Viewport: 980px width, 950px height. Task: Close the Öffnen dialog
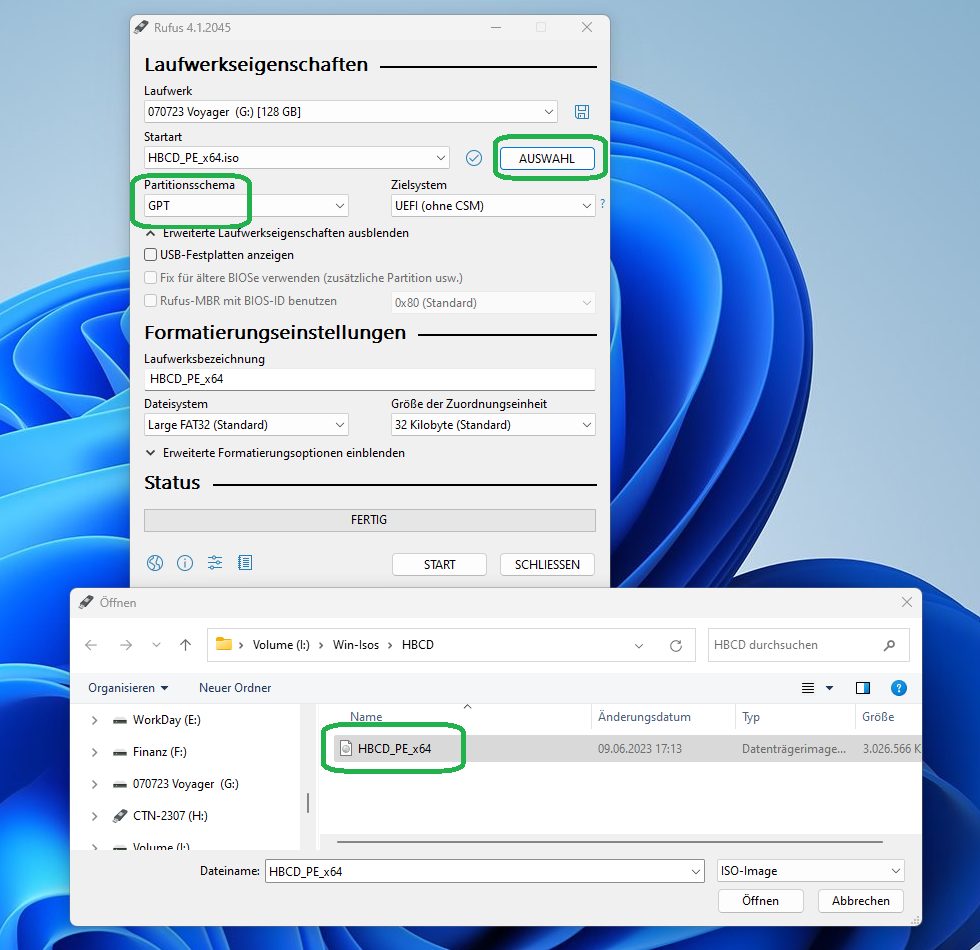point(907,602)
